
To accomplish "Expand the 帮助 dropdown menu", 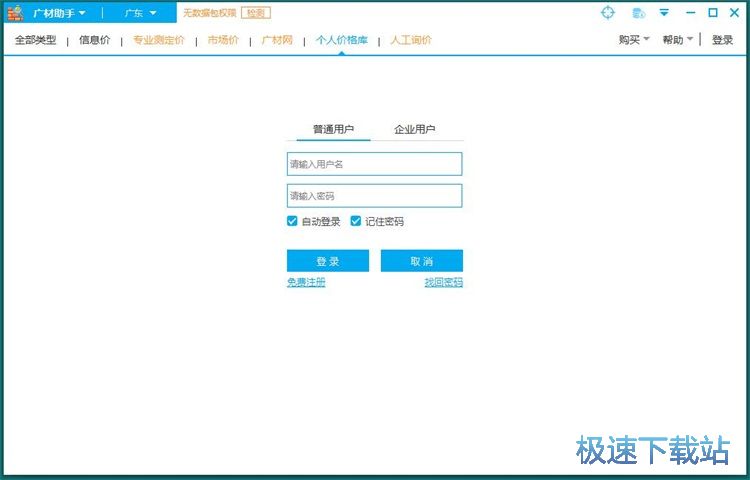I will pyautogui.click(x=678, y=40).
